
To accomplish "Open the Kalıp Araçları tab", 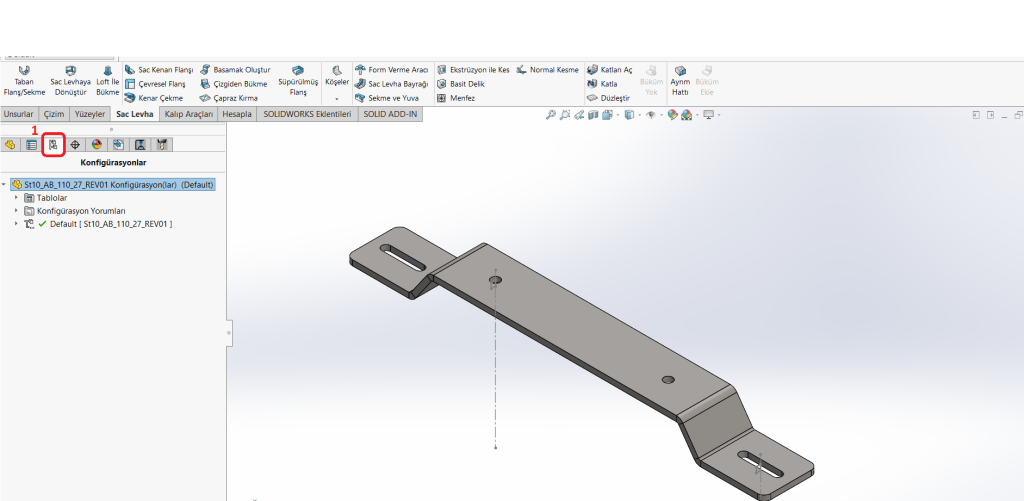I will click(189, 115).
